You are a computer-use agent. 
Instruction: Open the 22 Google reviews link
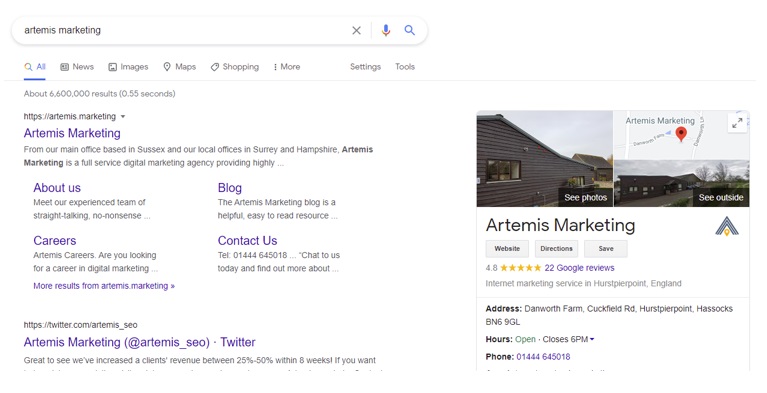(579, 268)
